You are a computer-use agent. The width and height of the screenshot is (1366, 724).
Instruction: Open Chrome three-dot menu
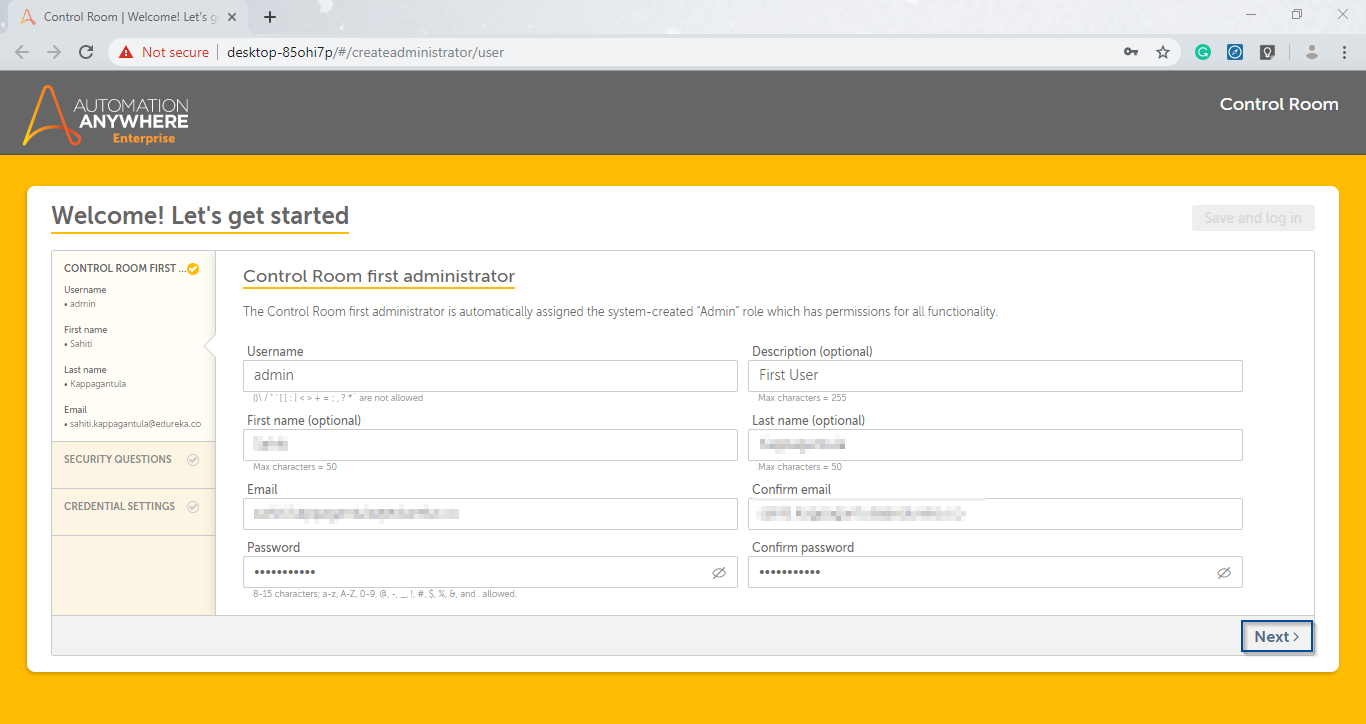tap(1343, 52)
